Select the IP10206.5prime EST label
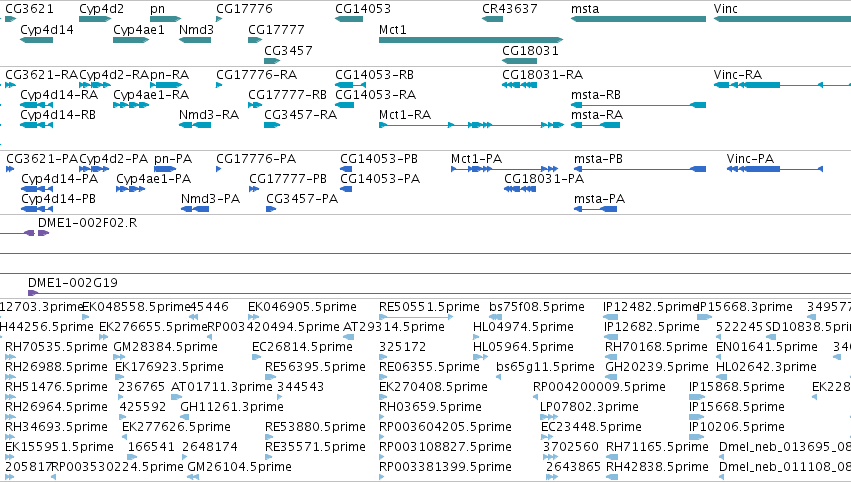Screen dimensions: 851x482 737,427
